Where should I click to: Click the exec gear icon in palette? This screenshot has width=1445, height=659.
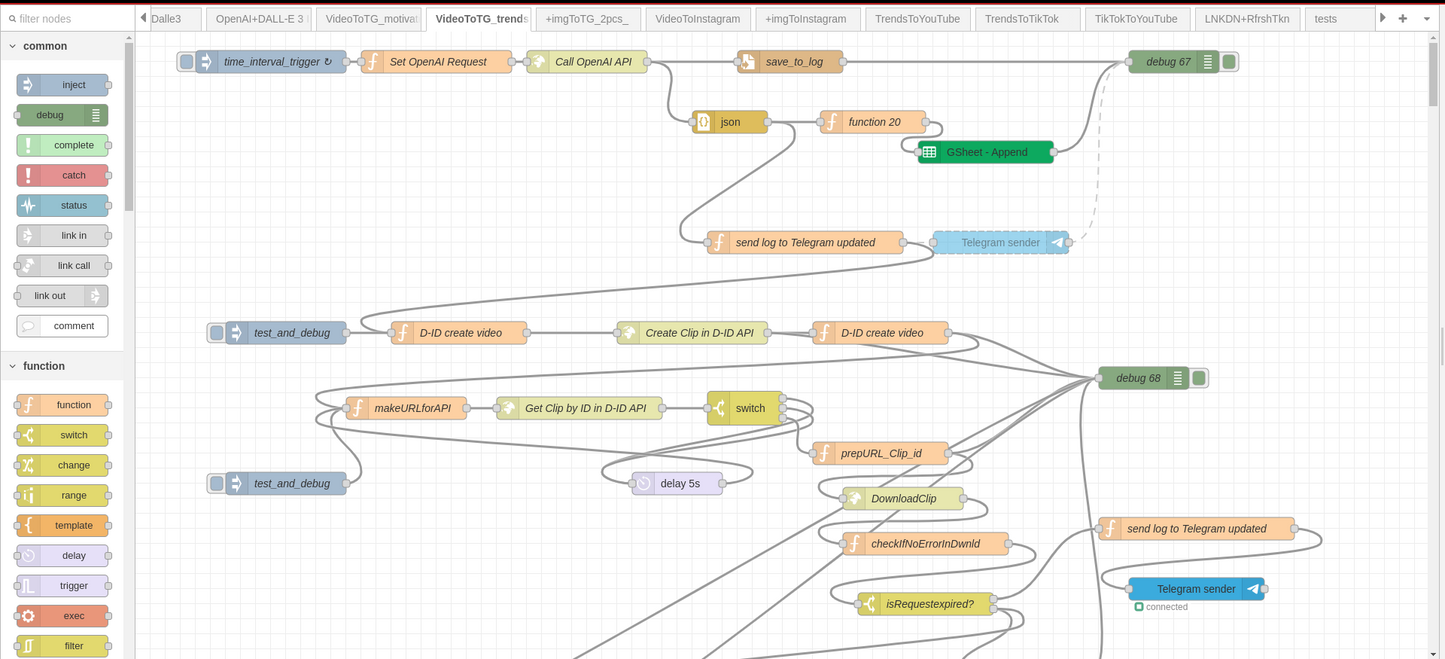(28, 616)
